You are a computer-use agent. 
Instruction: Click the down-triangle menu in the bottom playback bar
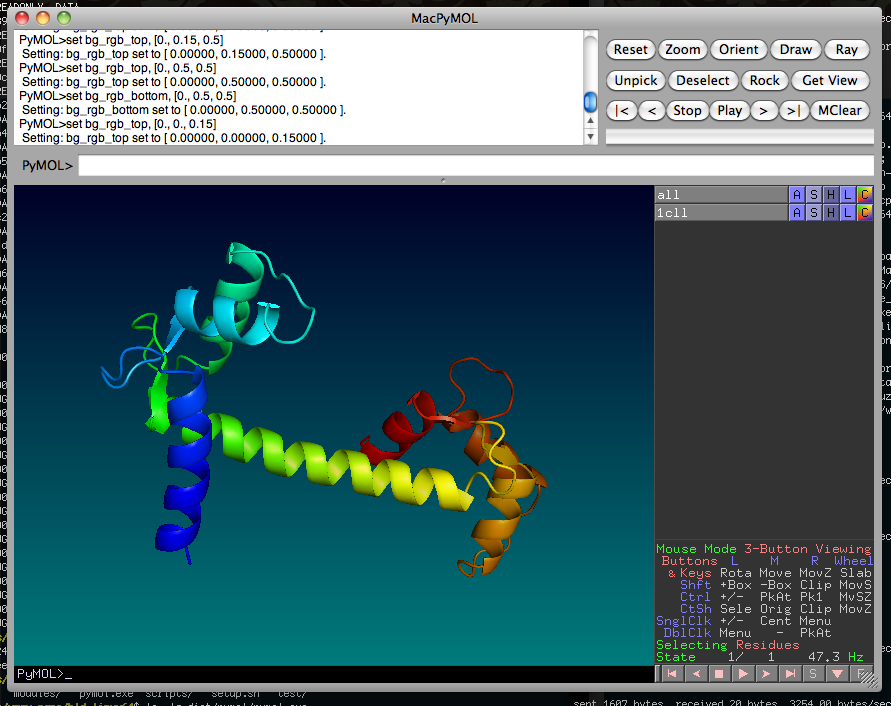tap(838, 674)
